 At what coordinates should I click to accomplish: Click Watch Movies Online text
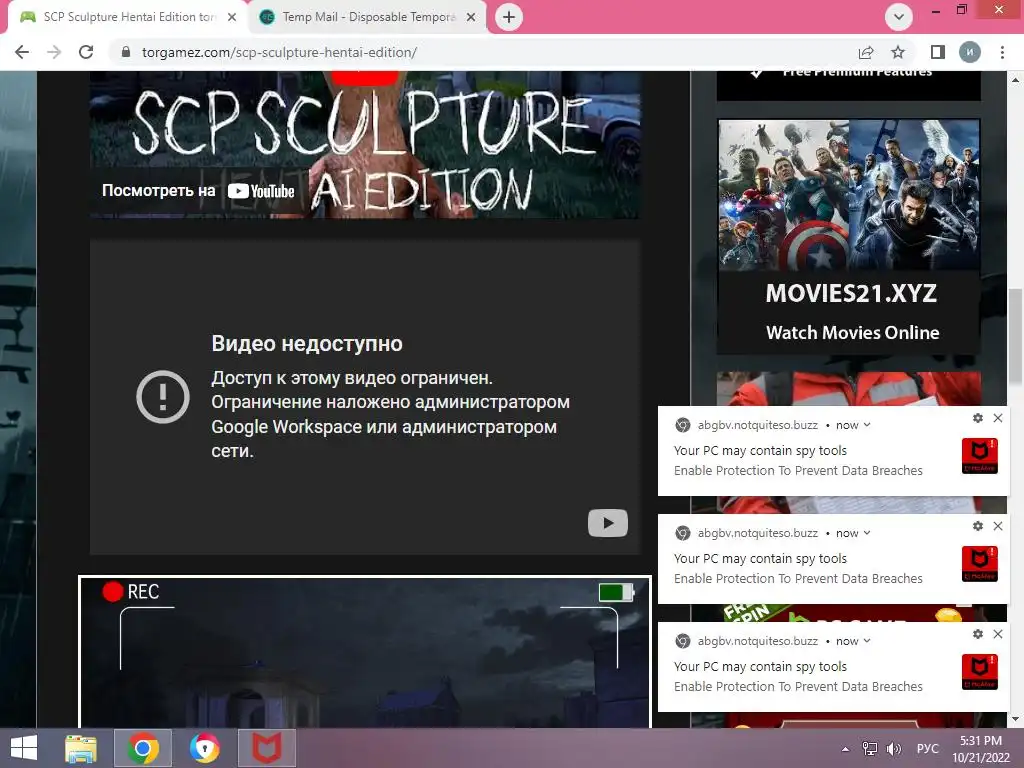click(852, 333)
